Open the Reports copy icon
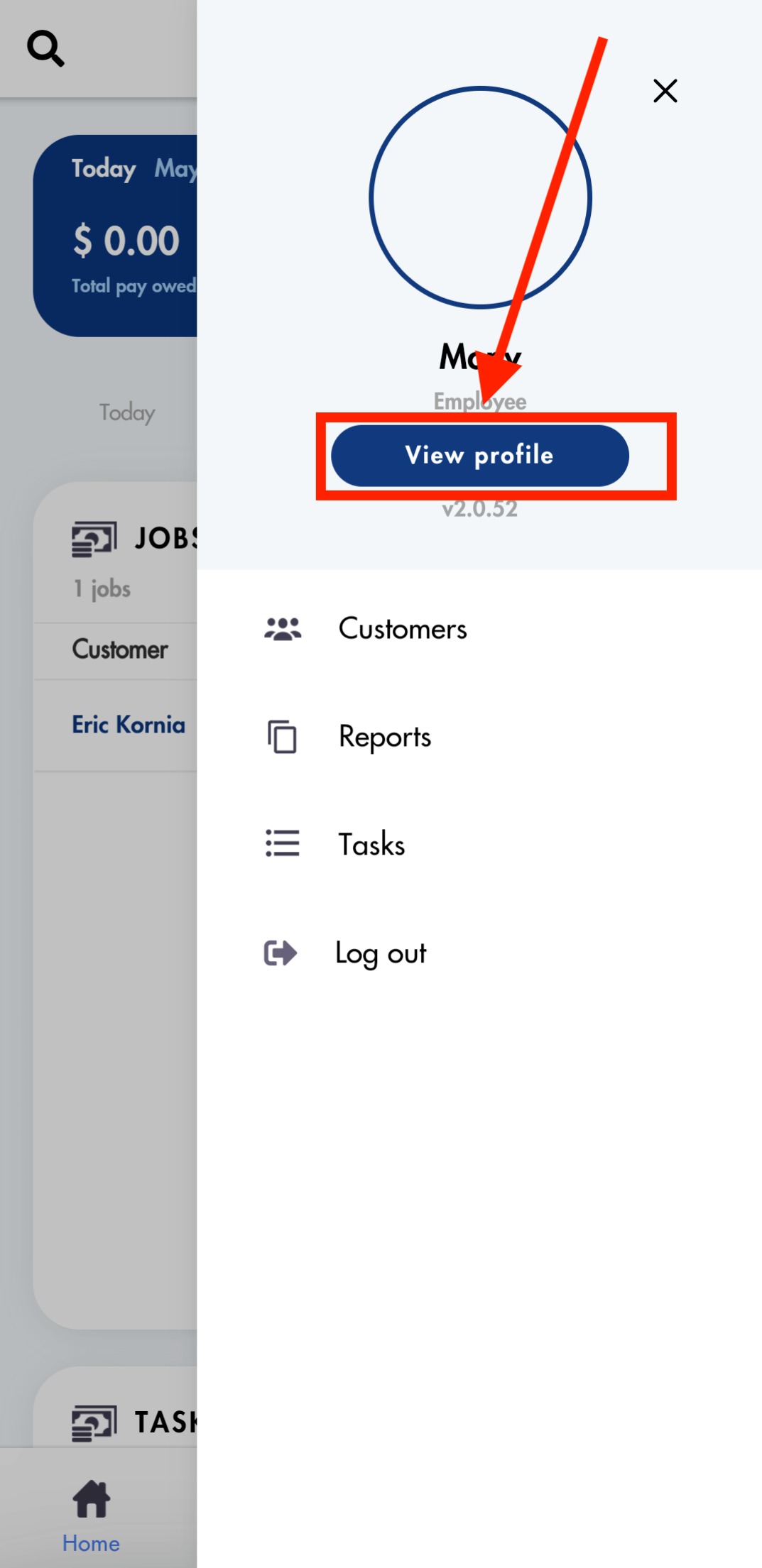 [x=282, y=737]
